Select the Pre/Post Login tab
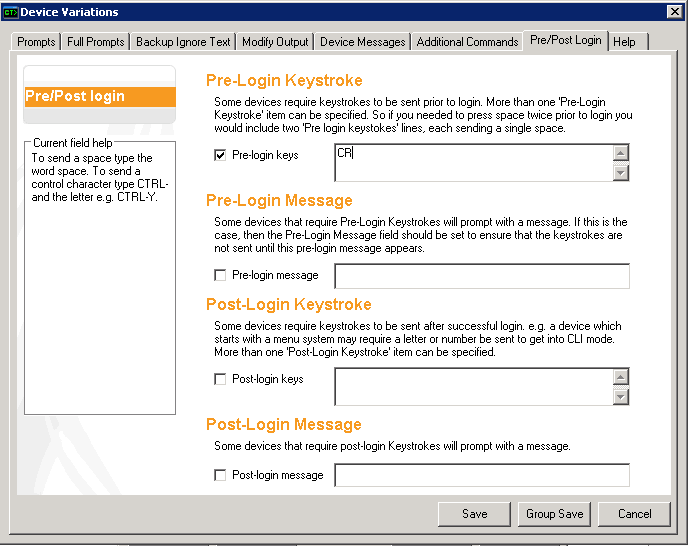 [566, 40]
